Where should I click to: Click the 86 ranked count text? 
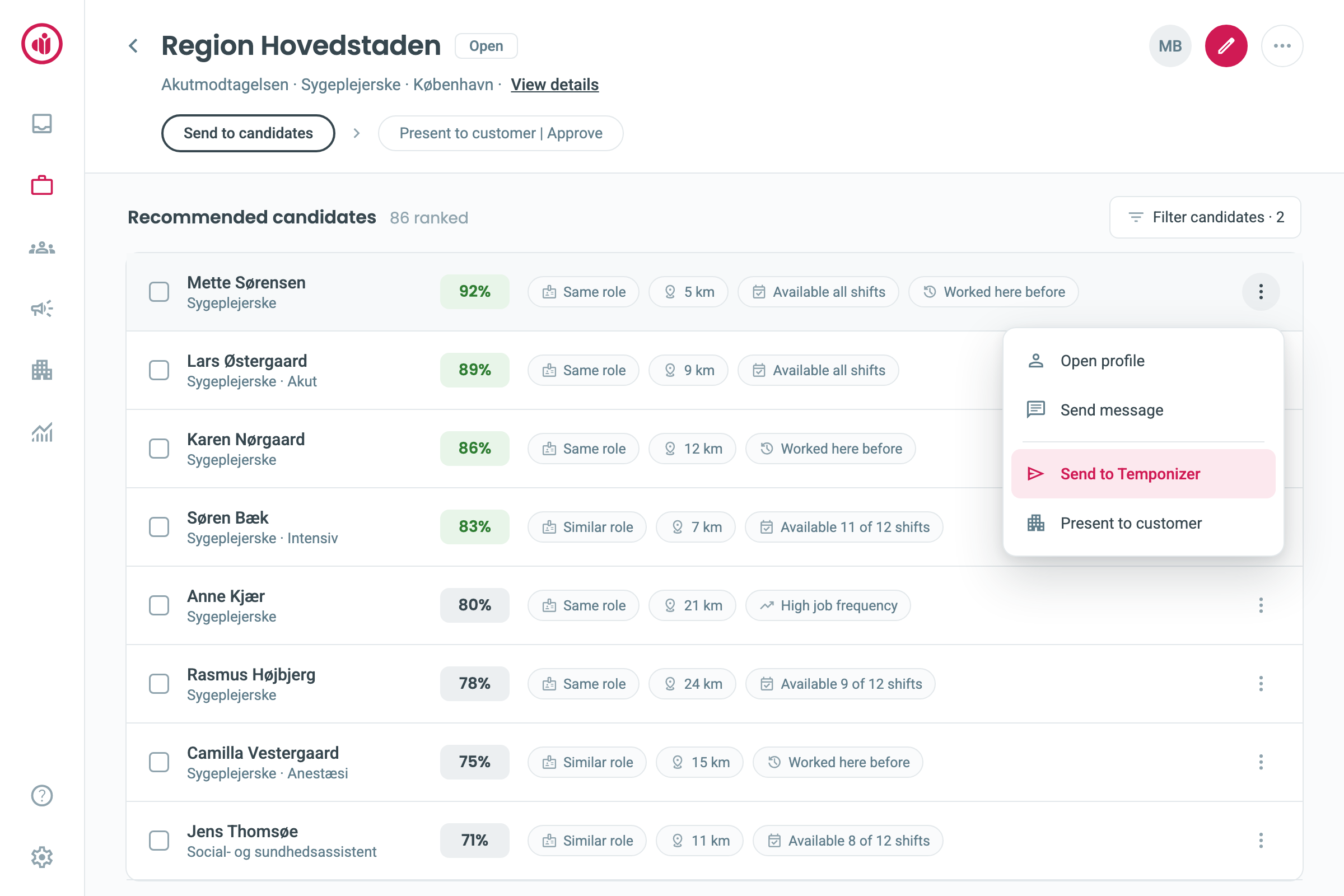point(428,218)
